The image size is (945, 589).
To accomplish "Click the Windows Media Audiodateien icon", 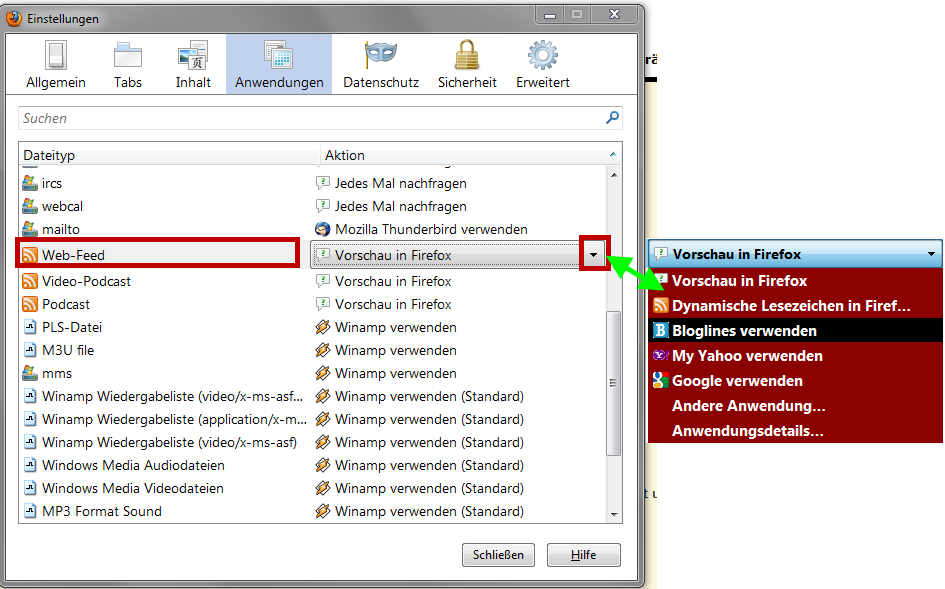I will click(30, 465).
